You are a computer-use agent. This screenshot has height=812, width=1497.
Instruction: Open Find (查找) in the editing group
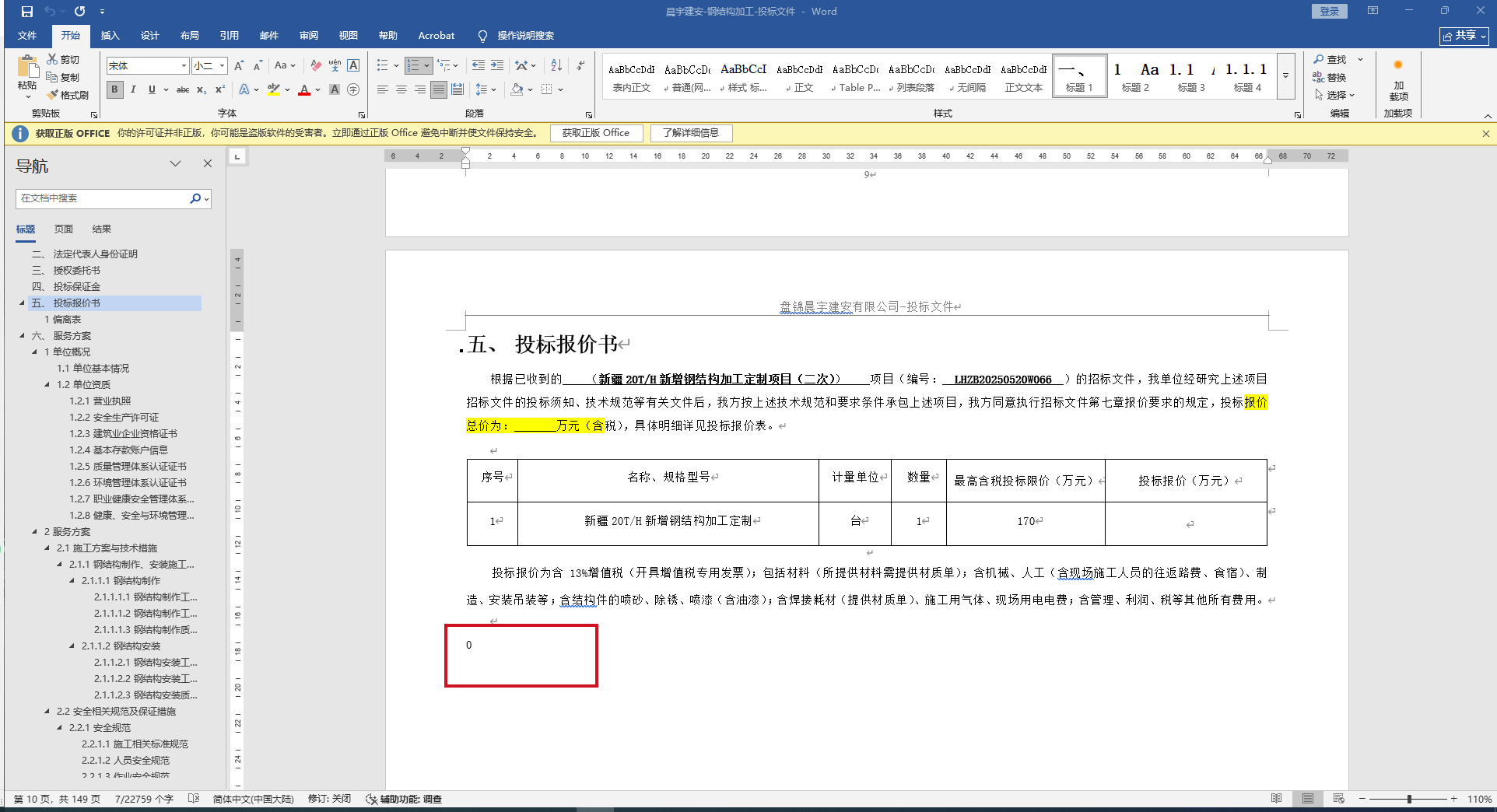[1330, 59]
